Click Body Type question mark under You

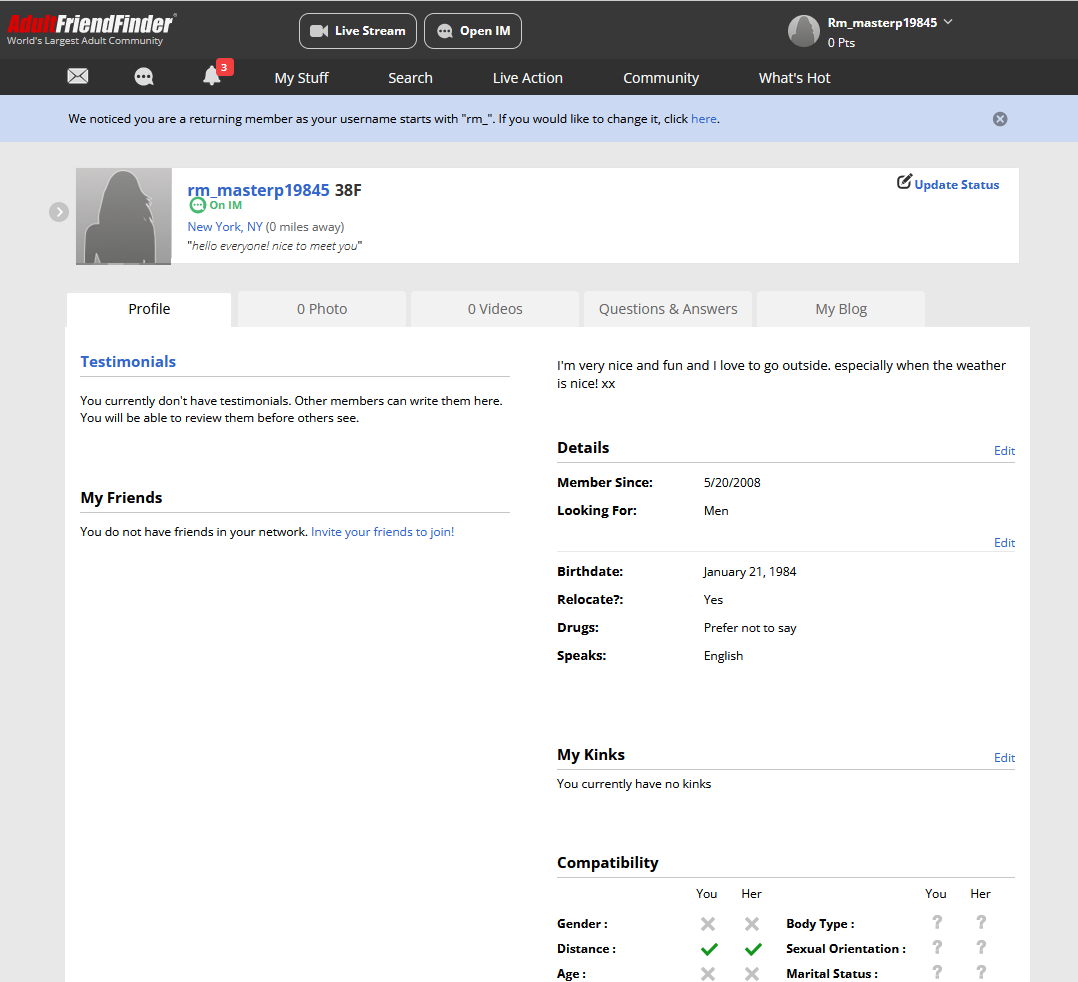click(x=936, y=922)
